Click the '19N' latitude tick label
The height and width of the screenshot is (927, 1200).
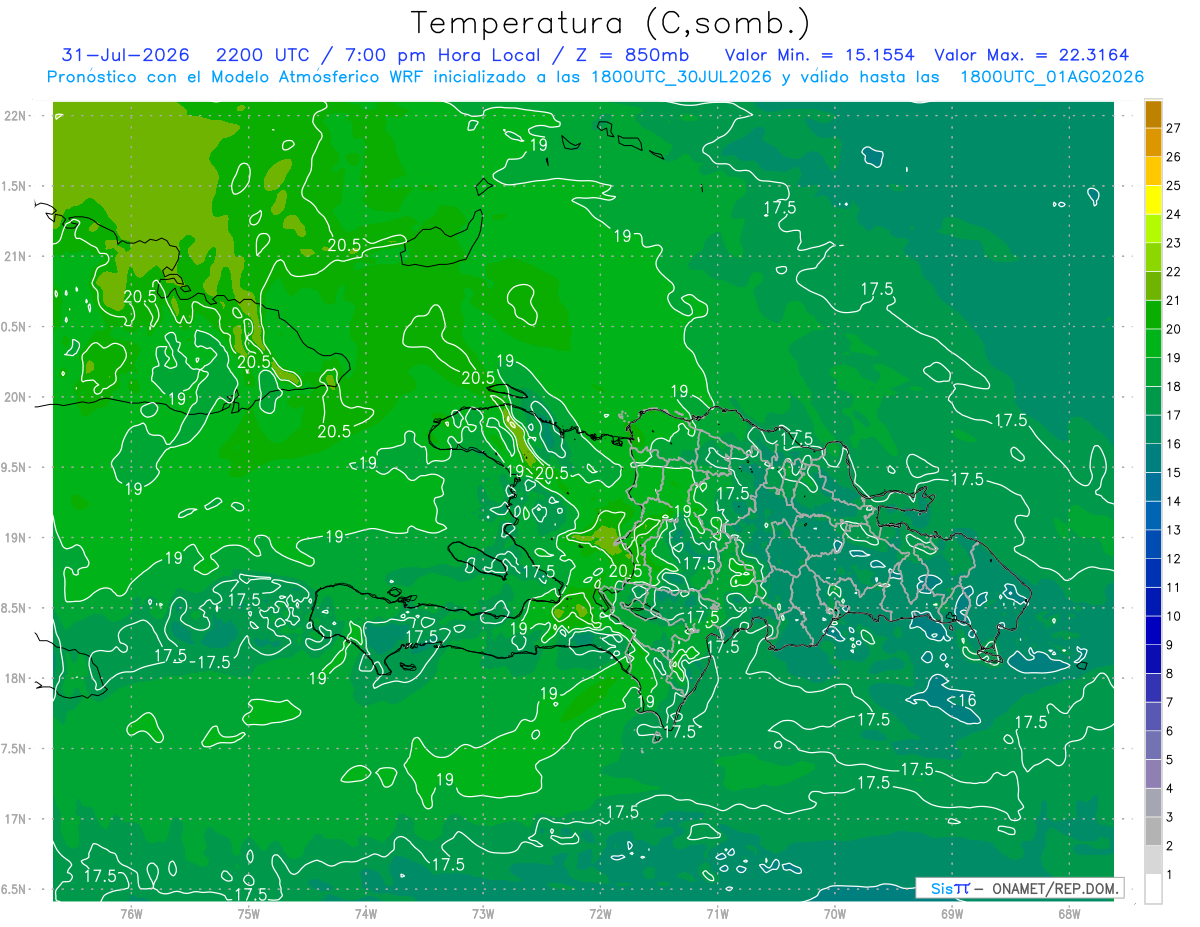15,538
